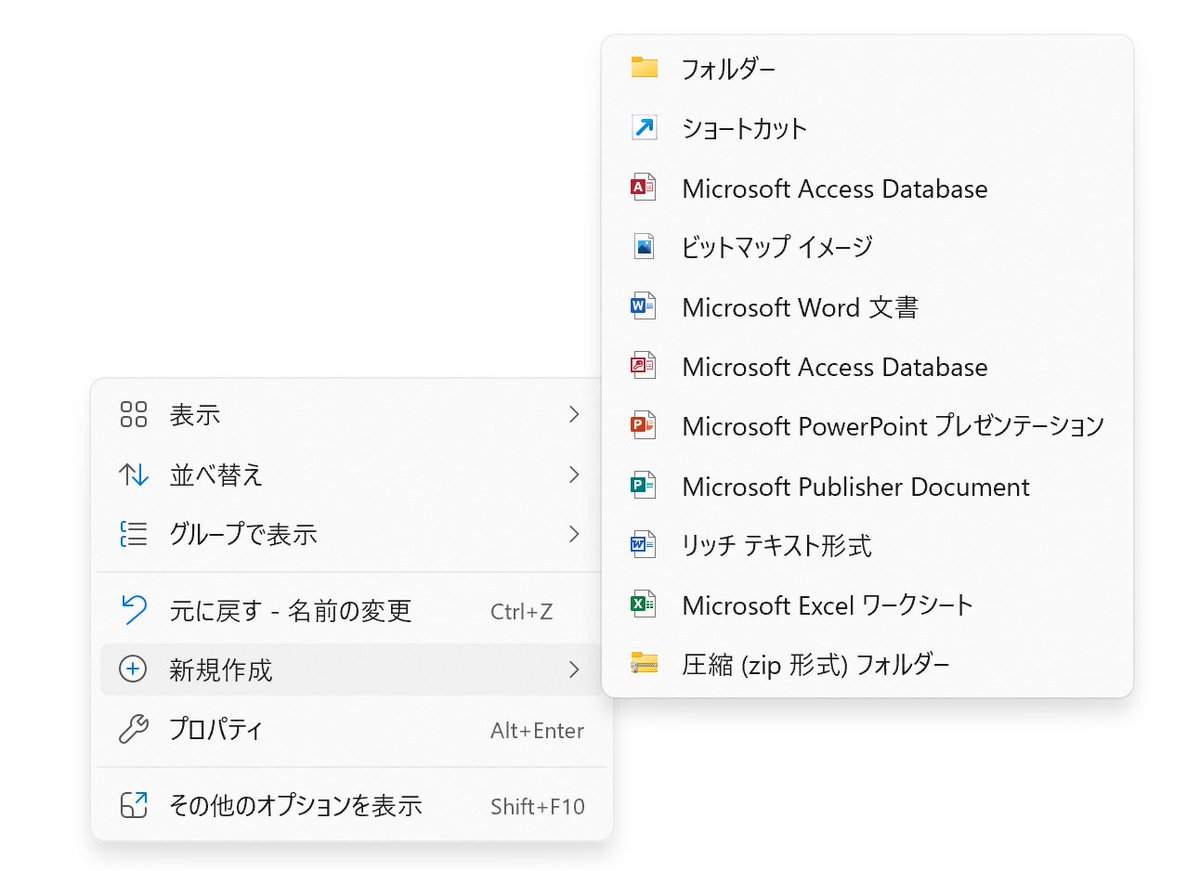Image resolution: width=1200 pixels, height=871 pixels.
Task: Click the undo arrow icon for 元に戻す - 名前の変更
Action: (133, 609)
